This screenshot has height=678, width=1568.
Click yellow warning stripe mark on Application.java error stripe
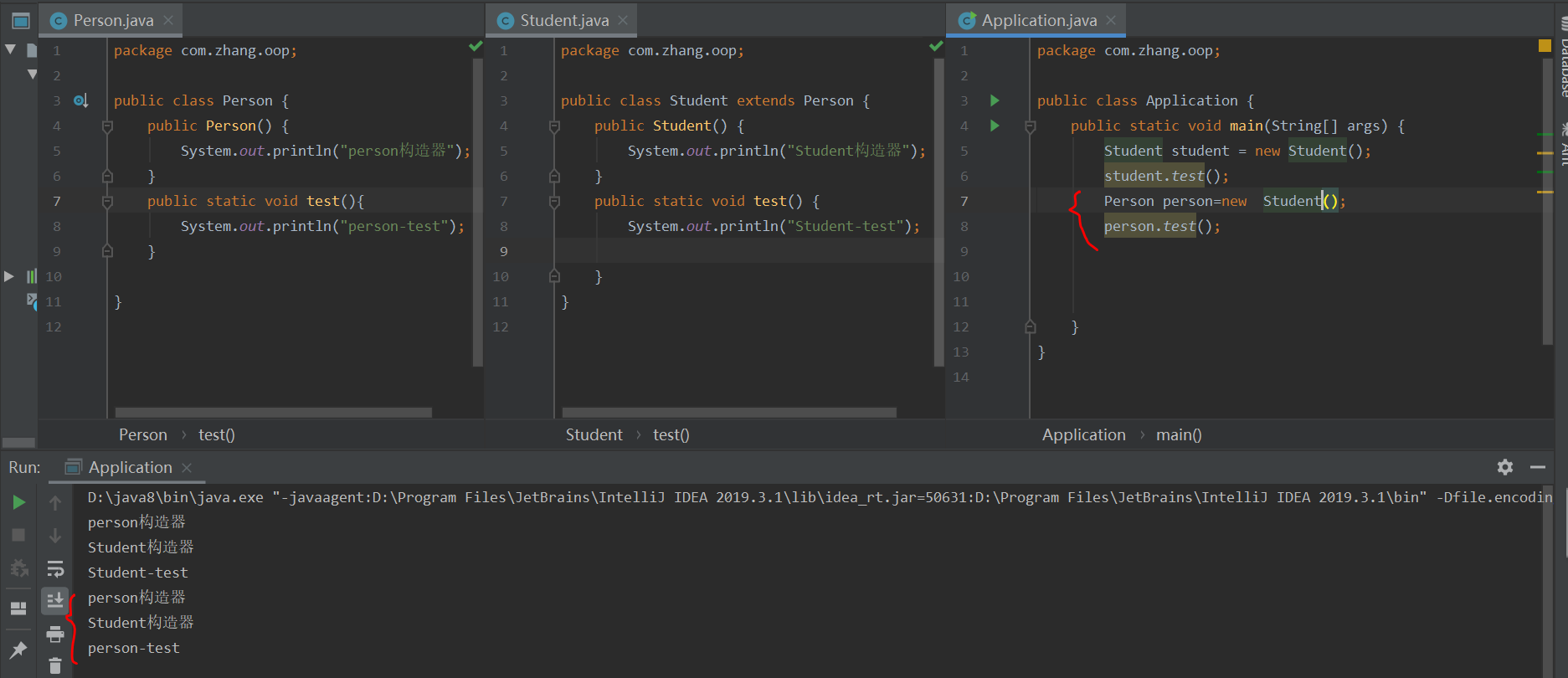1545,153
